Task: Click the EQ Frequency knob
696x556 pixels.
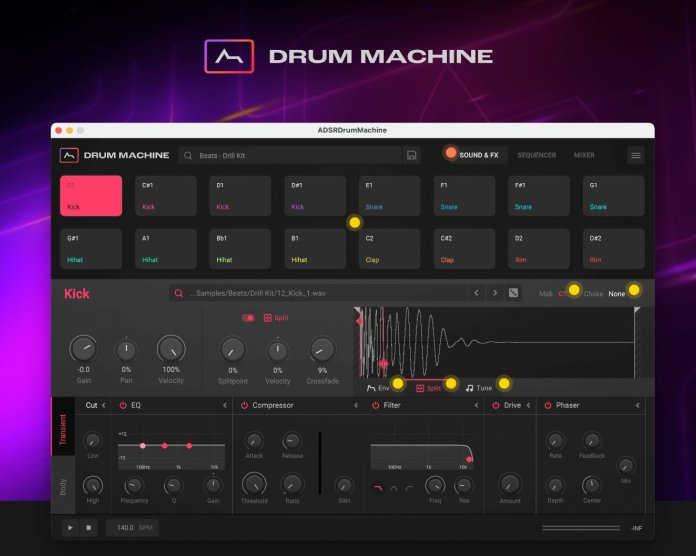Action: coord(134,486)
